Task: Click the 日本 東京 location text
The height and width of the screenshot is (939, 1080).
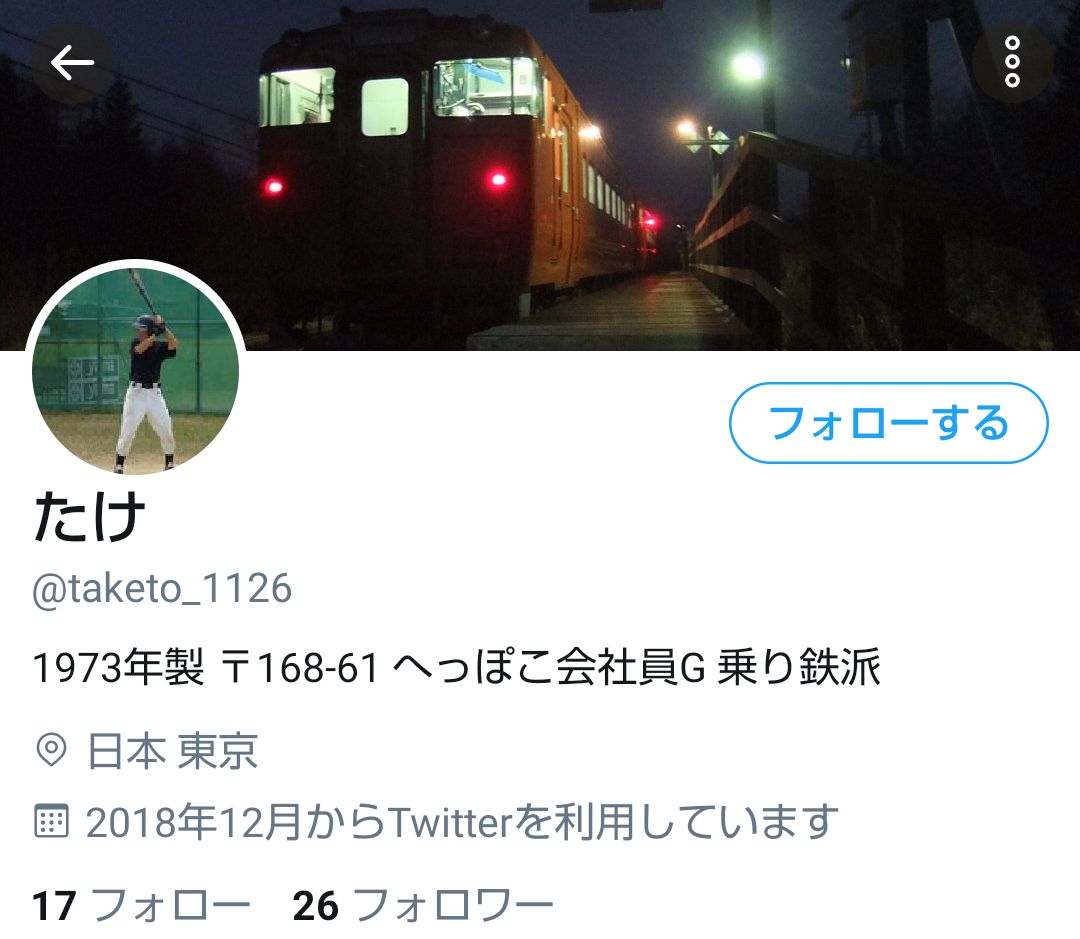Action: [x=173, y=750]
